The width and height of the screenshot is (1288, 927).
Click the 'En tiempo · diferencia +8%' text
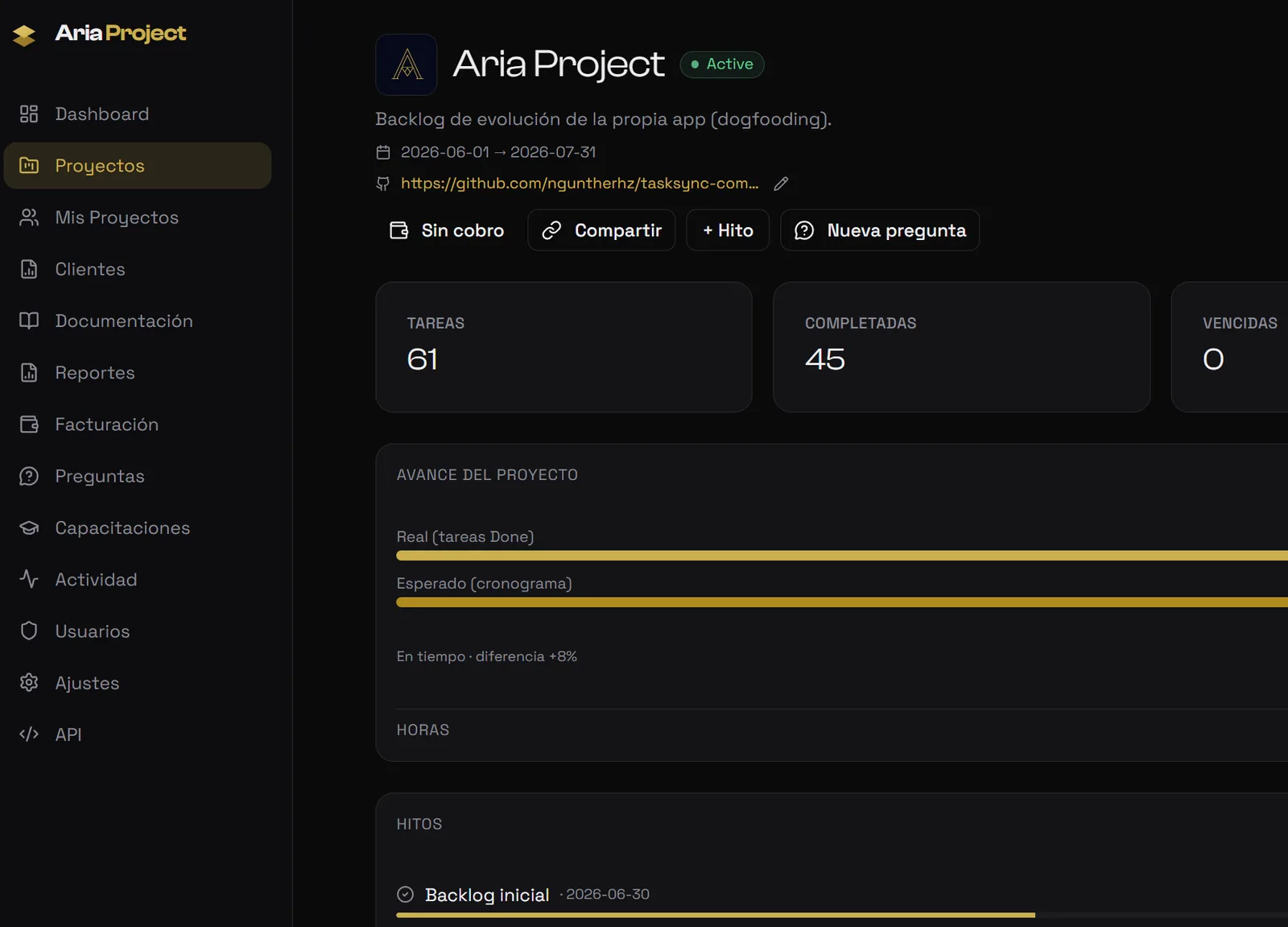(x=487, y=656)
